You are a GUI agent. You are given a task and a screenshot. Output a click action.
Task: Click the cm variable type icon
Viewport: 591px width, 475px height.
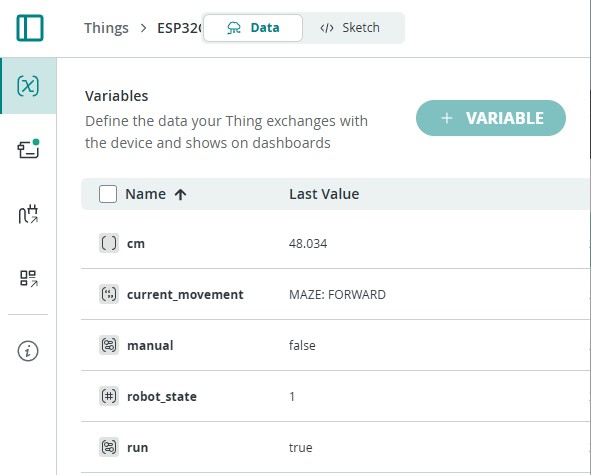tap(109, 243)
